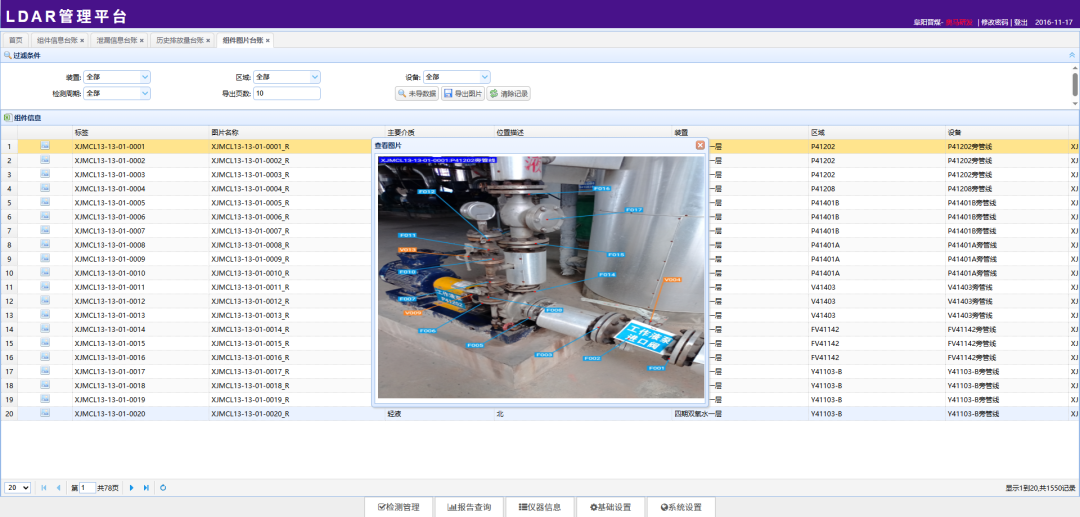Open picture icon for row XJMCL13-13-01-0013

(x=45, y=315)
